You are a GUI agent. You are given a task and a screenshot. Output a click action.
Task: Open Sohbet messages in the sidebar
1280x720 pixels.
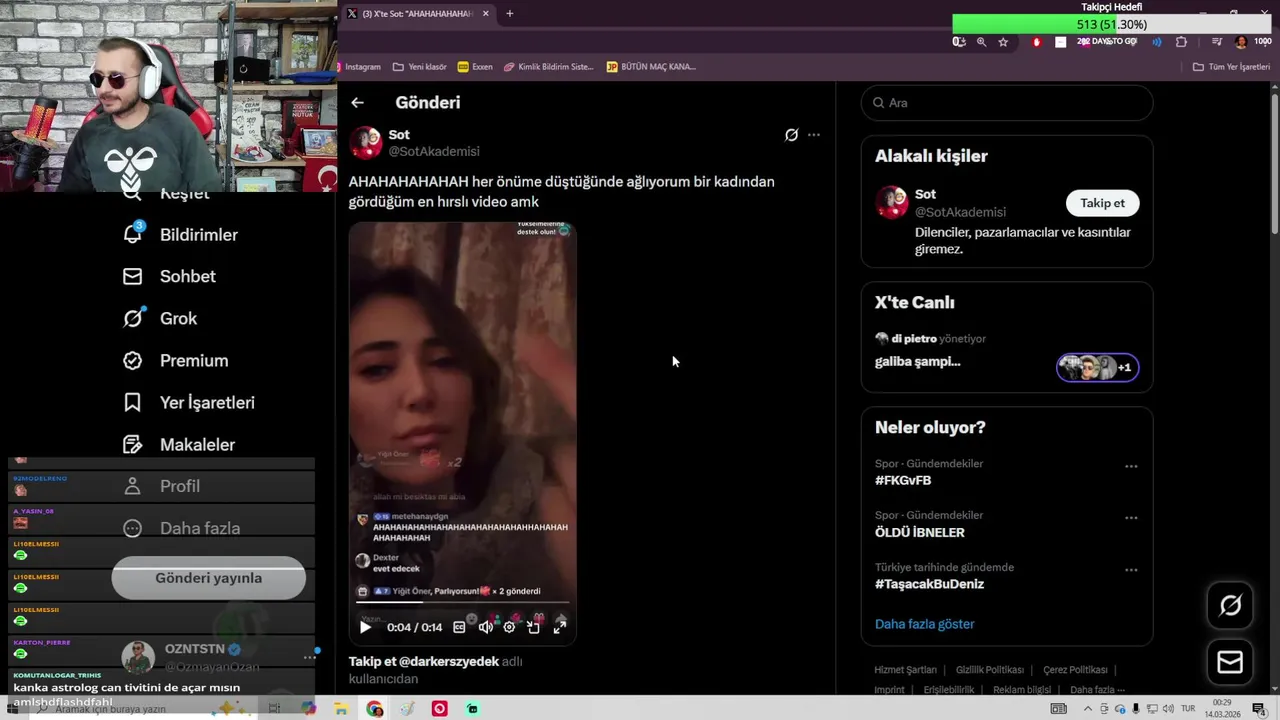pyautogui.click(x=187, y=276)
